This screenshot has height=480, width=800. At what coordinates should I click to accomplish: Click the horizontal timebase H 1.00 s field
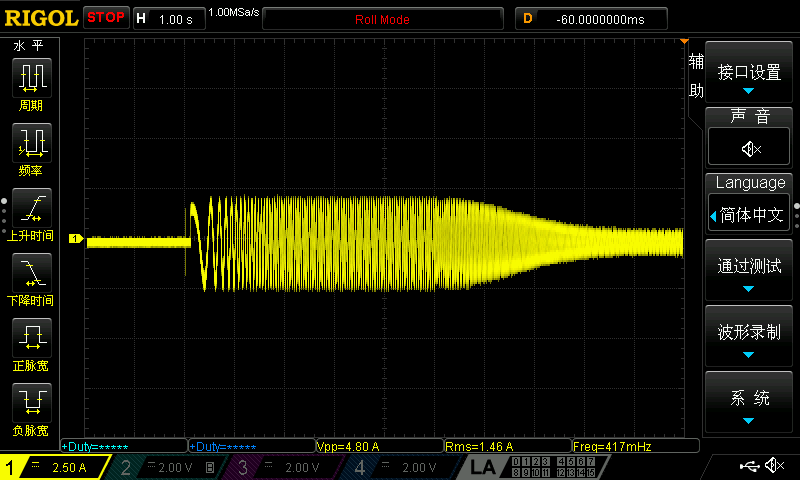169,19
